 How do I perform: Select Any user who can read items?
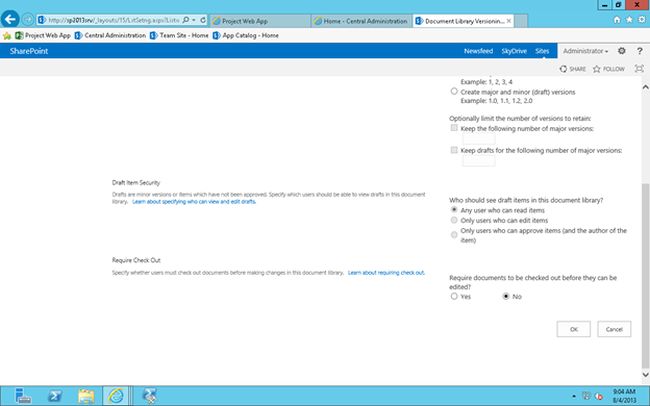click(454, 210)
